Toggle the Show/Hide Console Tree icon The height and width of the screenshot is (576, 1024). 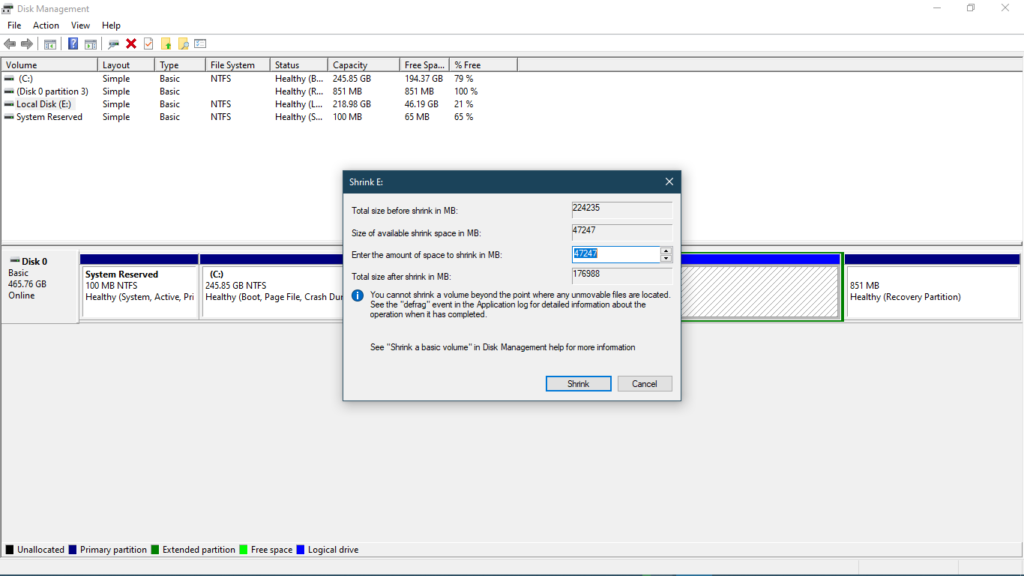[50, 43]
